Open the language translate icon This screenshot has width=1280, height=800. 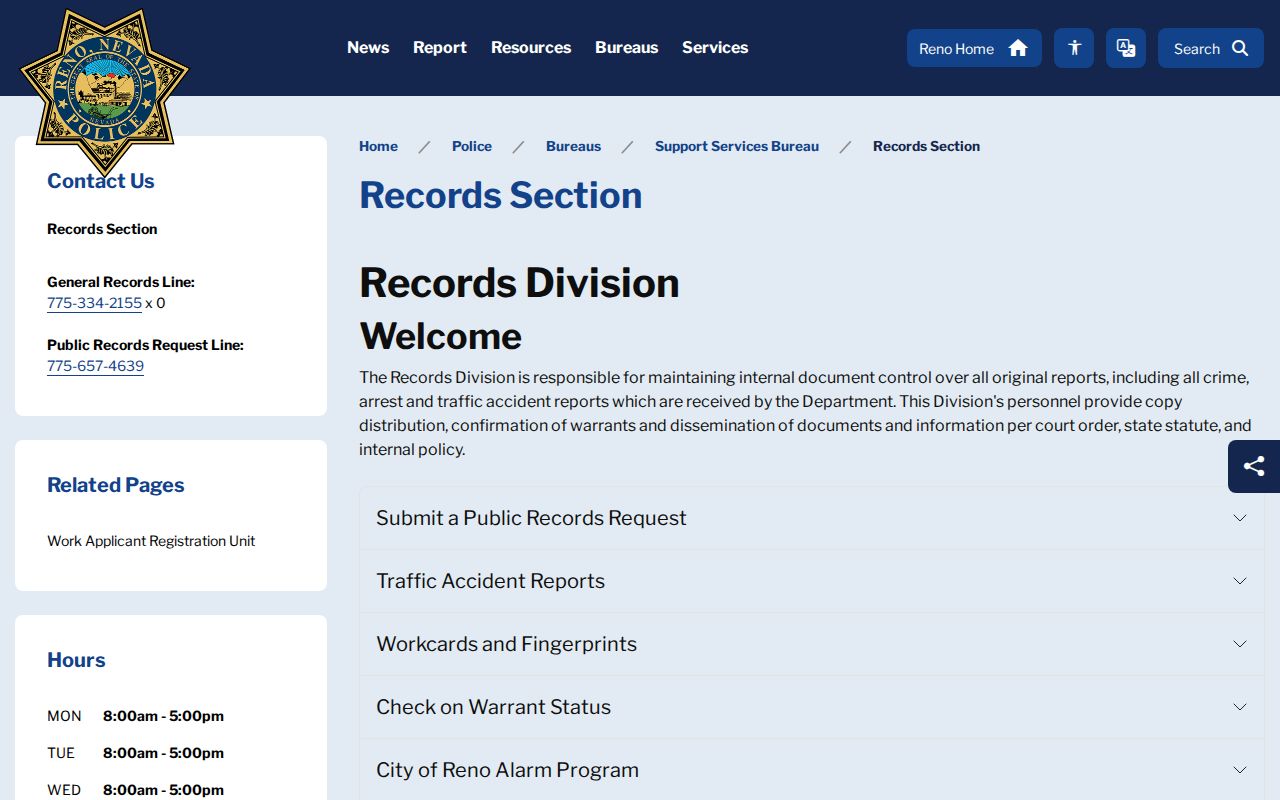(1126, 48)
